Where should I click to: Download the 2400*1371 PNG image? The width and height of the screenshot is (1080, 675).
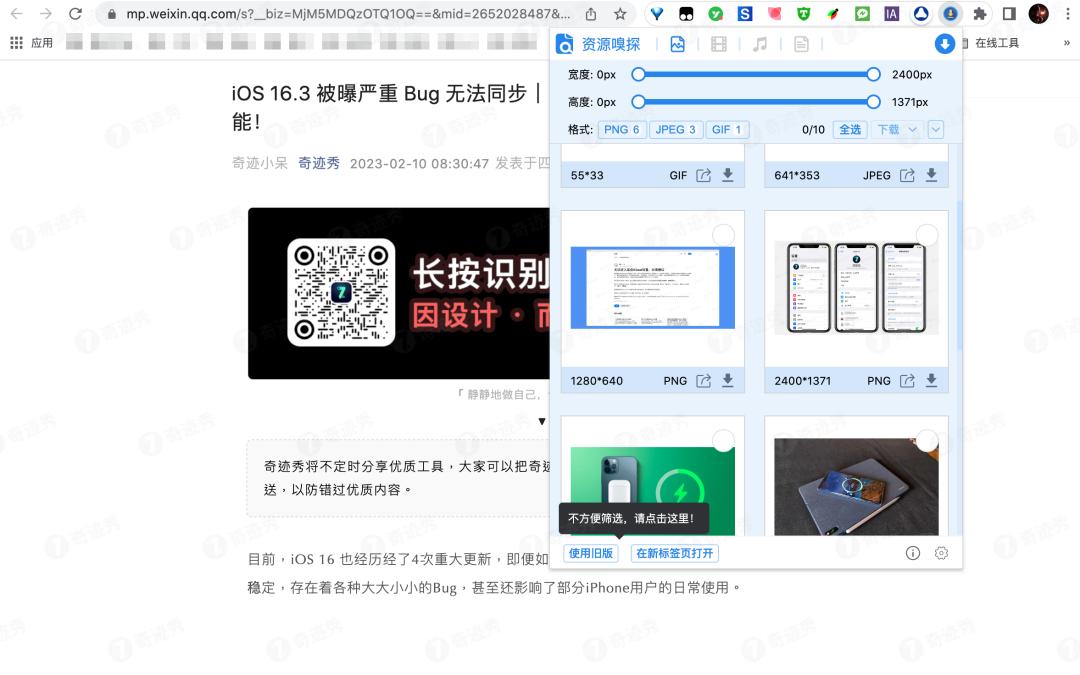[931, 380]
